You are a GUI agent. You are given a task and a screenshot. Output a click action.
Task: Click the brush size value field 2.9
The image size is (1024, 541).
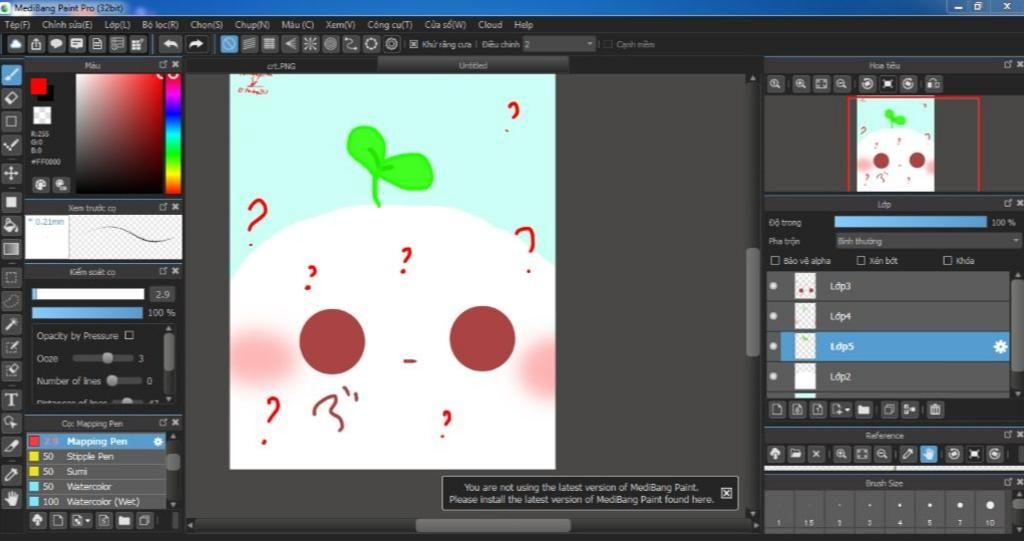162,295
